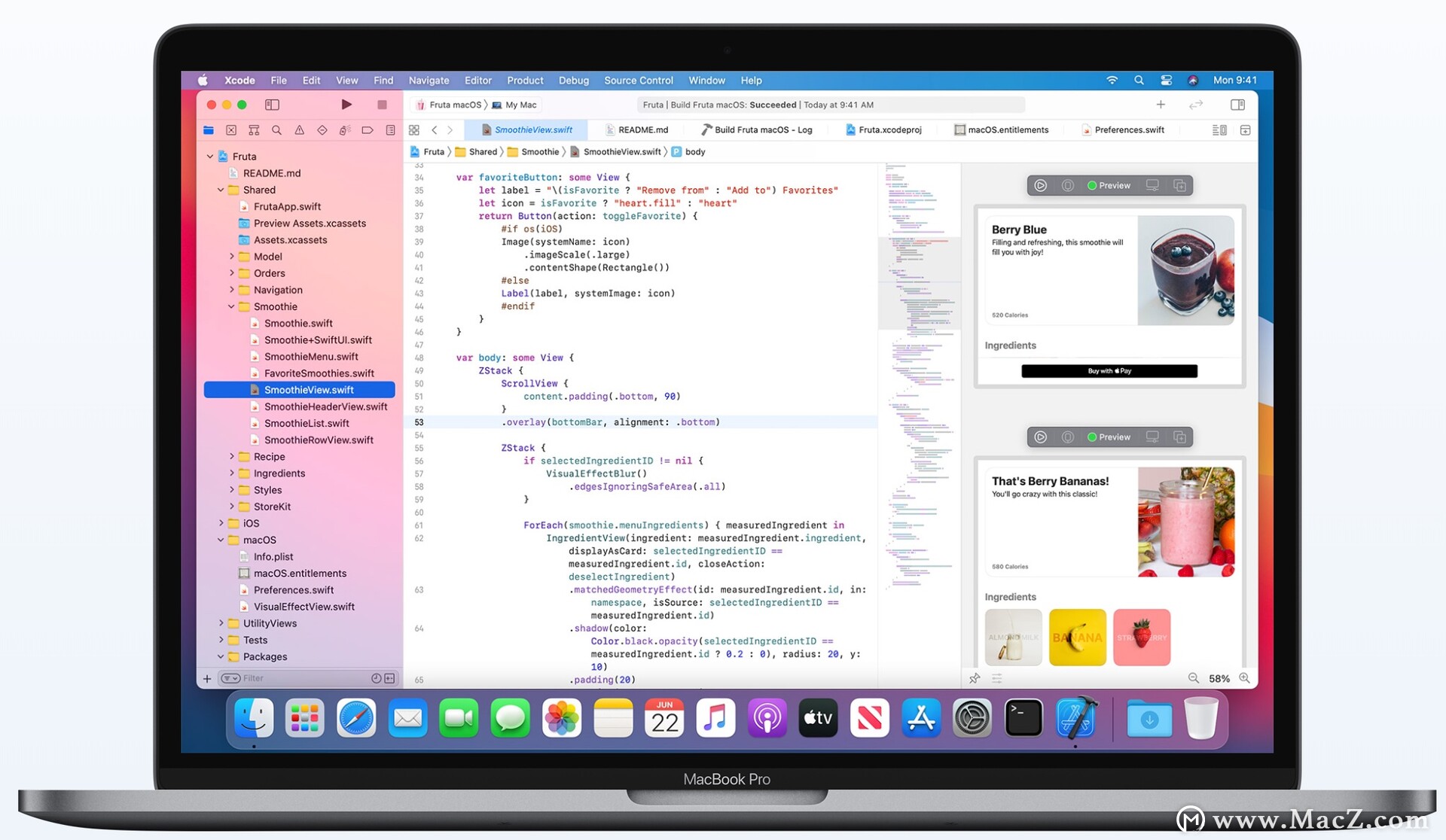Start Live Preview for Berry Blue preview
This screenshot has height=840, width=1446.
[1040, 185]
